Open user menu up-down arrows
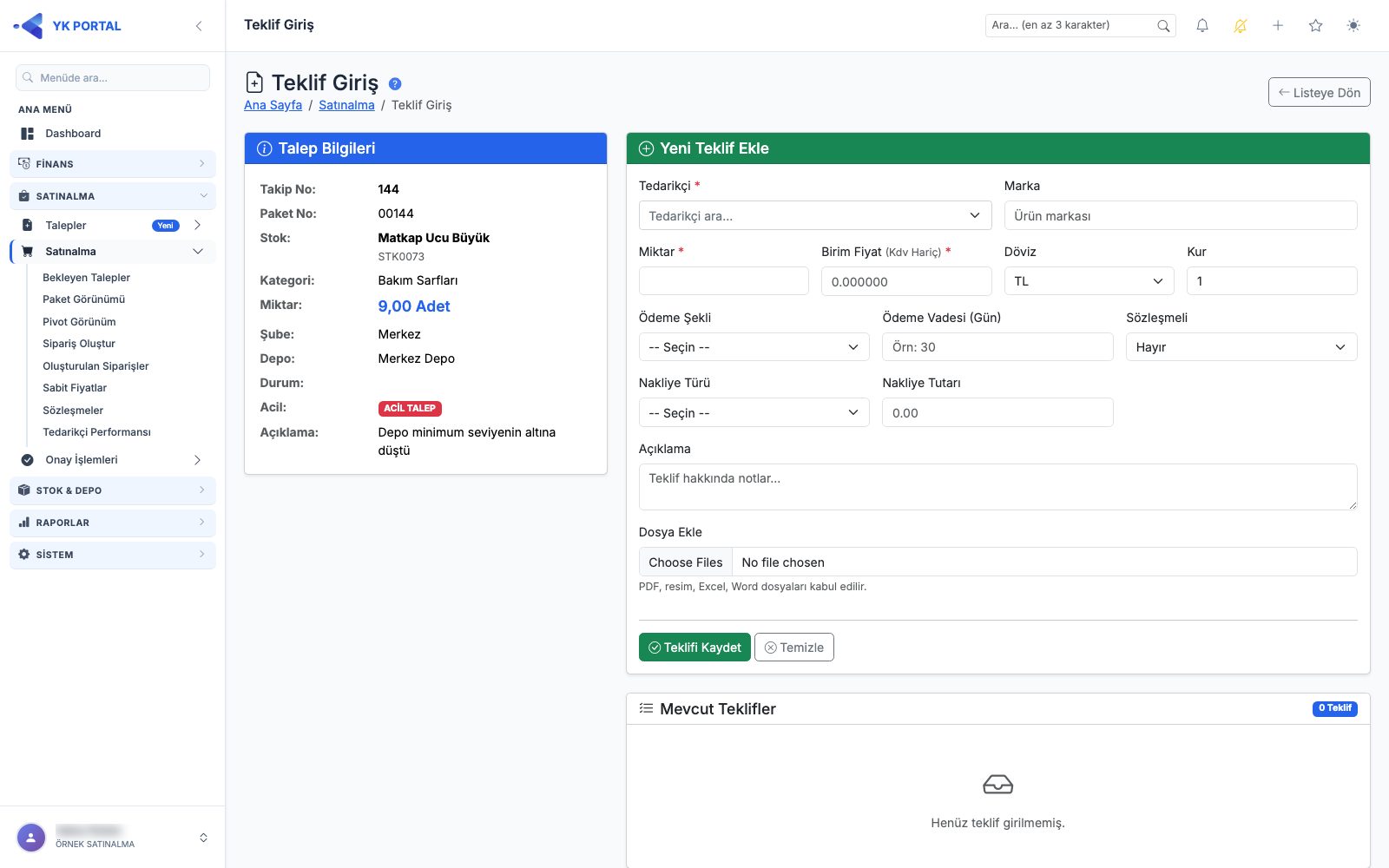 203,838
